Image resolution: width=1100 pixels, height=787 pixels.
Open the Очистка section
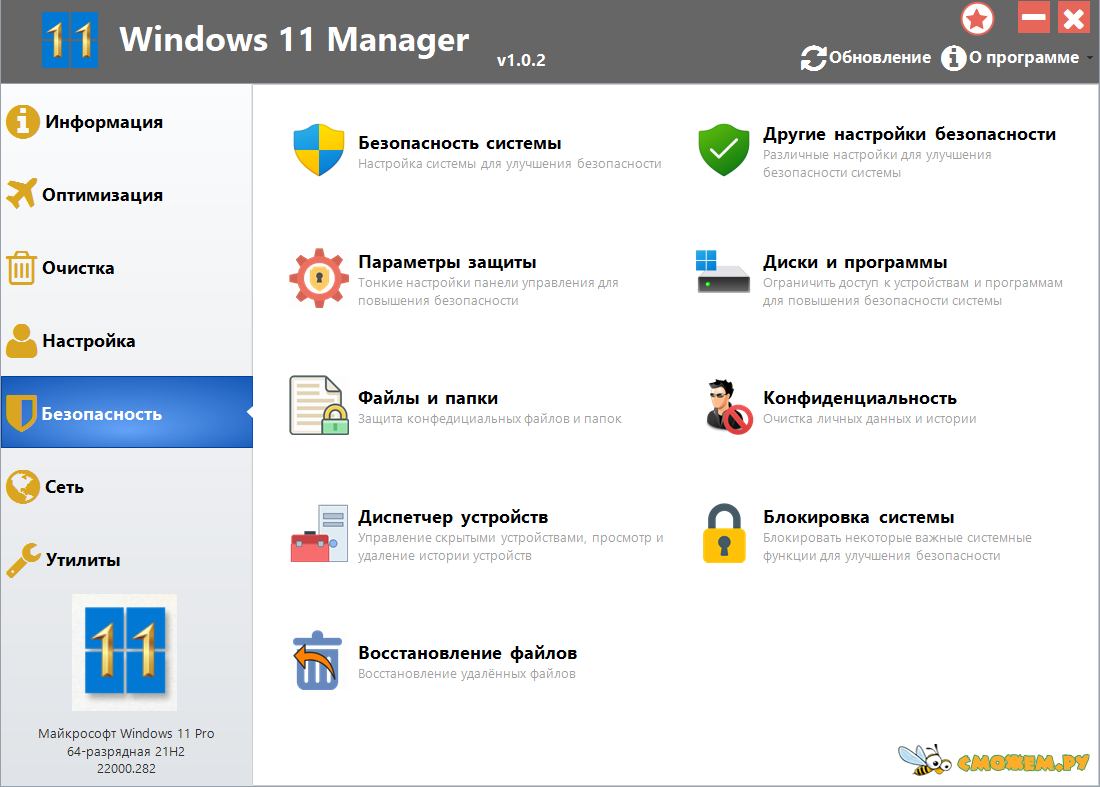click(126, 268)
